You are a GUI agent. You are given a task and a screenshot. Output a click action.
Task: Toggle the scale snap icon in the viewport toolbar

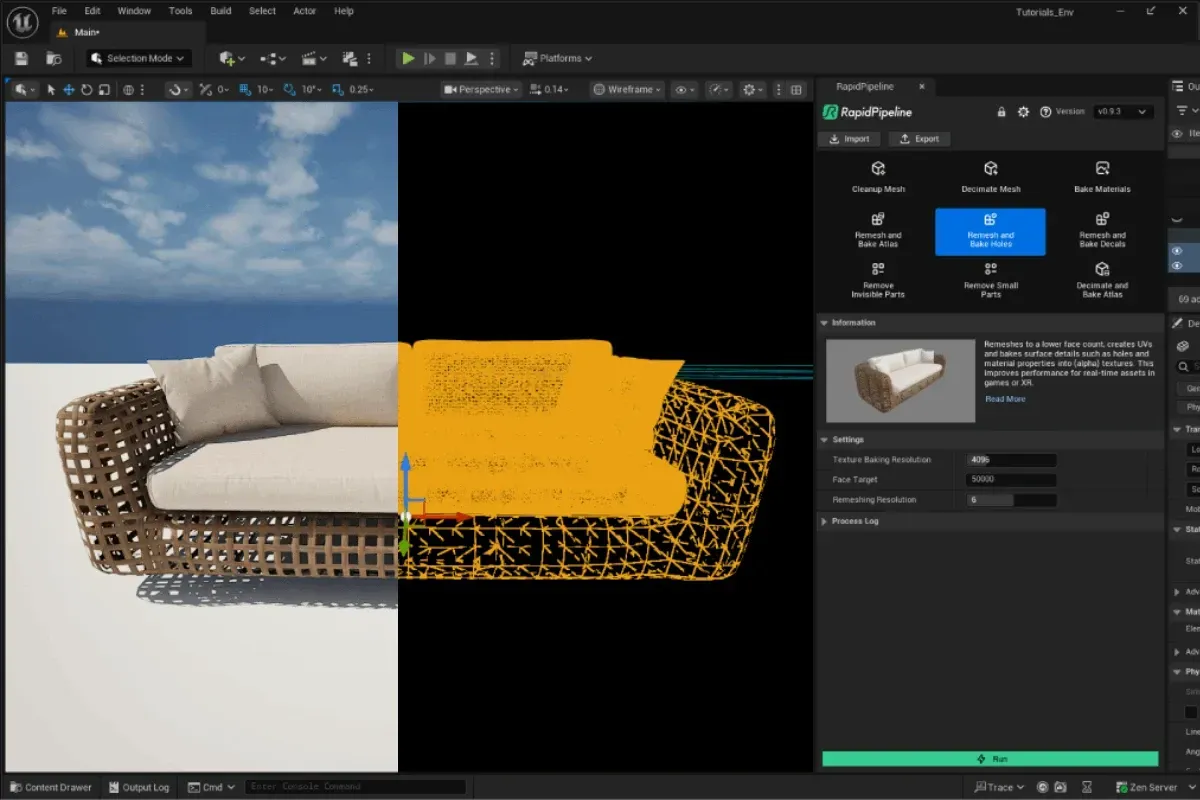(x=337, y=90)
